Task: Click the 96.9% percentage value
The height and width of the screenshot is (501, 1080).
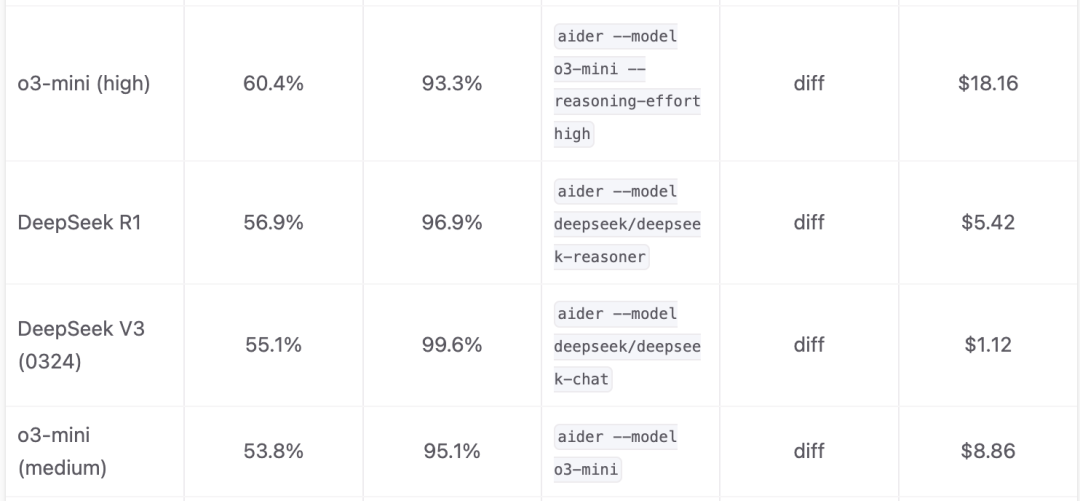Action: (x=452, y=223)
